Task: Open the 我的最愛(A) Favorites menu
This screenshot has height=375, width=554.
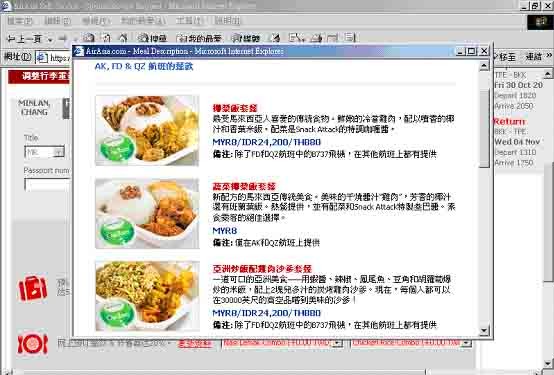Action: coord(143,21)
